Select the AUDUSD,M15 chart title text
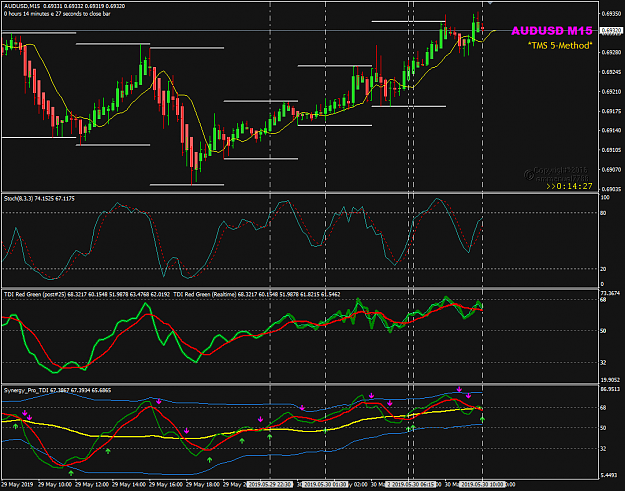 pos(22,6)
